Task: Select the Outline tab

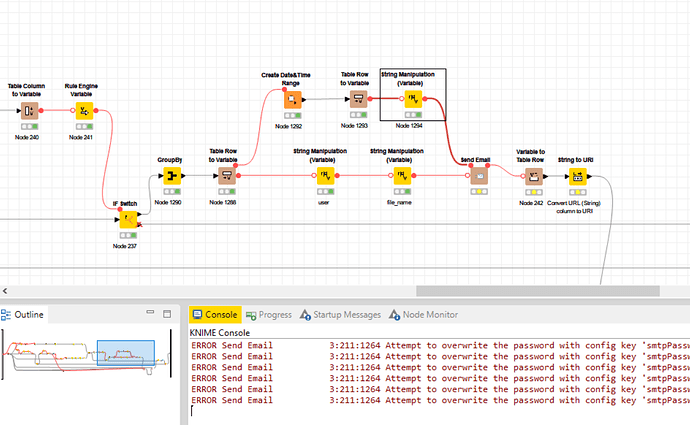Action: tap(23, 315)
